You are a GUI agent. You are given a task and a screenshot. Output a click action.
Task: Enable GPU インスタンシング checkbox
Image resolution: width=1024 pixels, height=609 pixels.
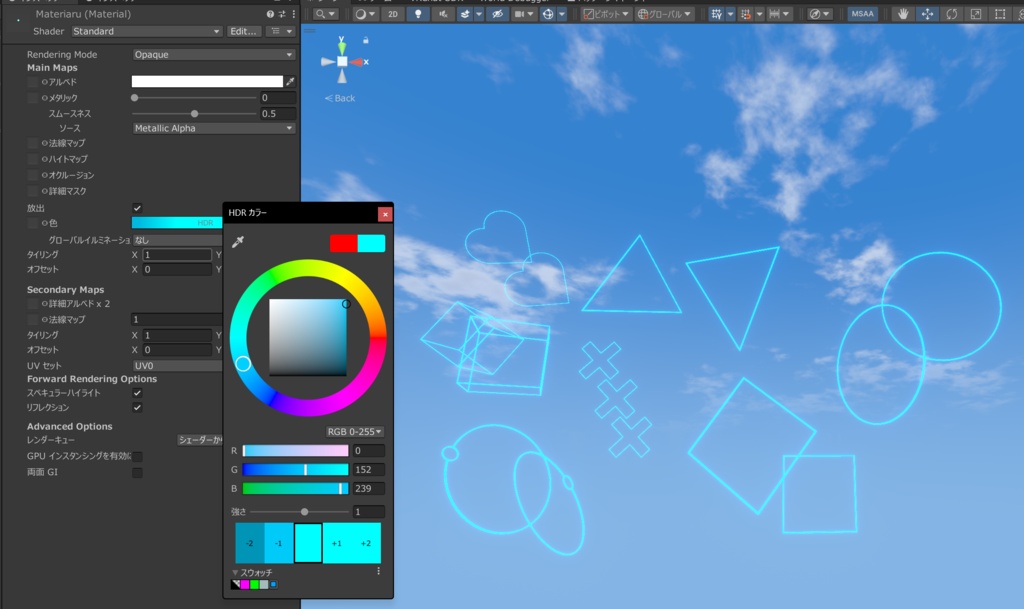click(x=137, y=456)
